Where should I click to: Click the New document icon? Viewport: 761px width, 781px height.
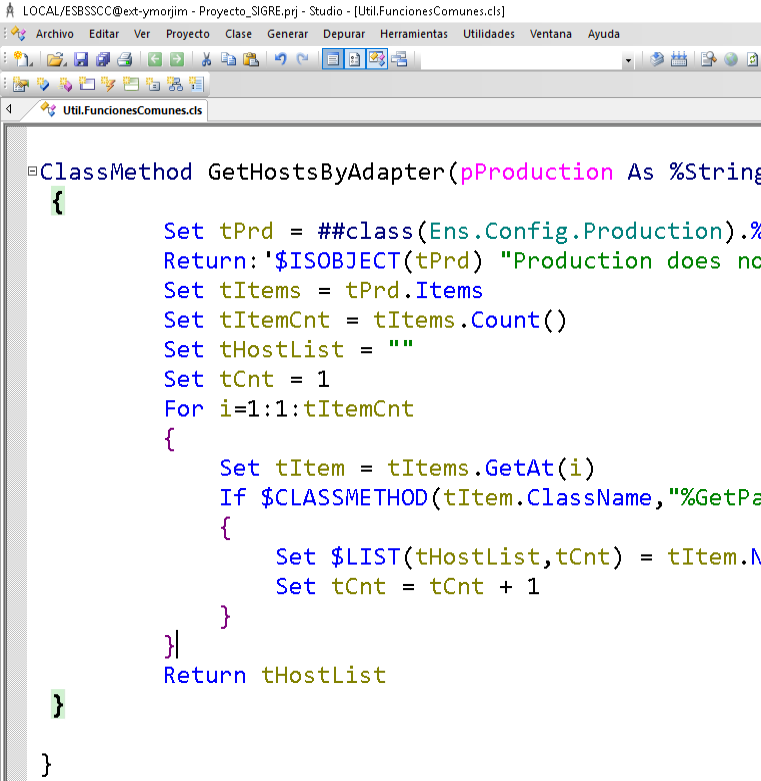(x=22, y=59)
